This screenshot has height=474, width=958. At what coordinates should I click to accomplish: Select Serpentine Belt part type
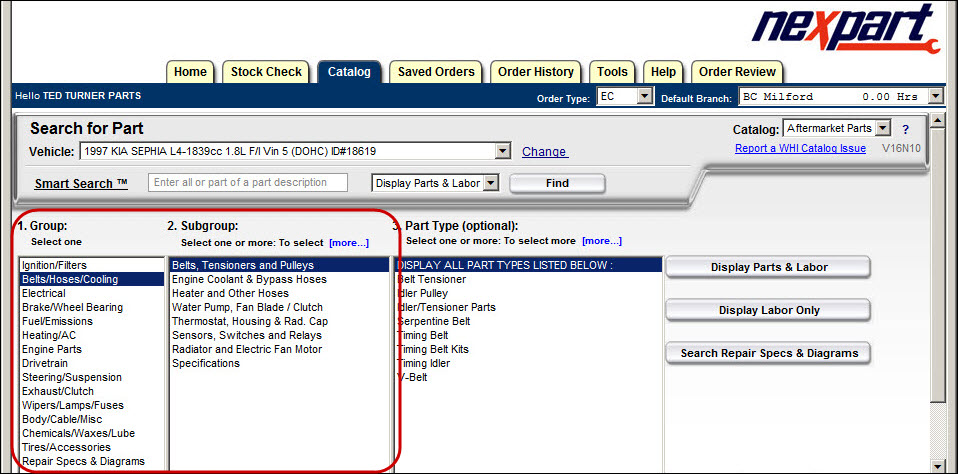(528, 321)
